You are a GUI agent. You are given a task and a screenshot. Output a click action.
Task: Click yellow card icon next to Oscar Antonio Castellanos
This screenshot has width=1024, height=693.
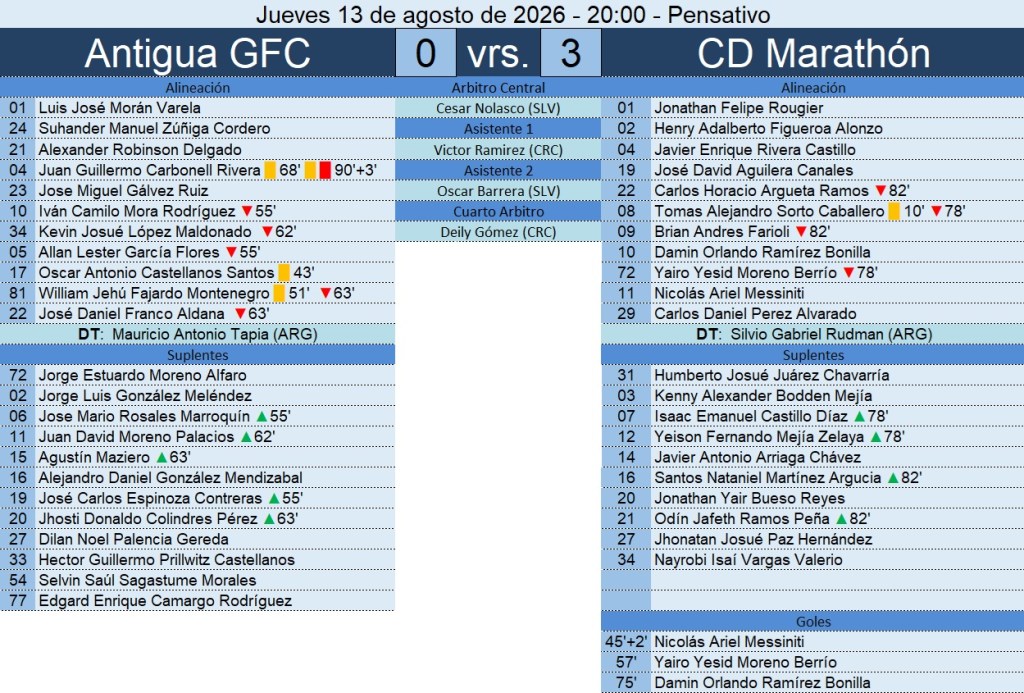(x=284, y=272)
